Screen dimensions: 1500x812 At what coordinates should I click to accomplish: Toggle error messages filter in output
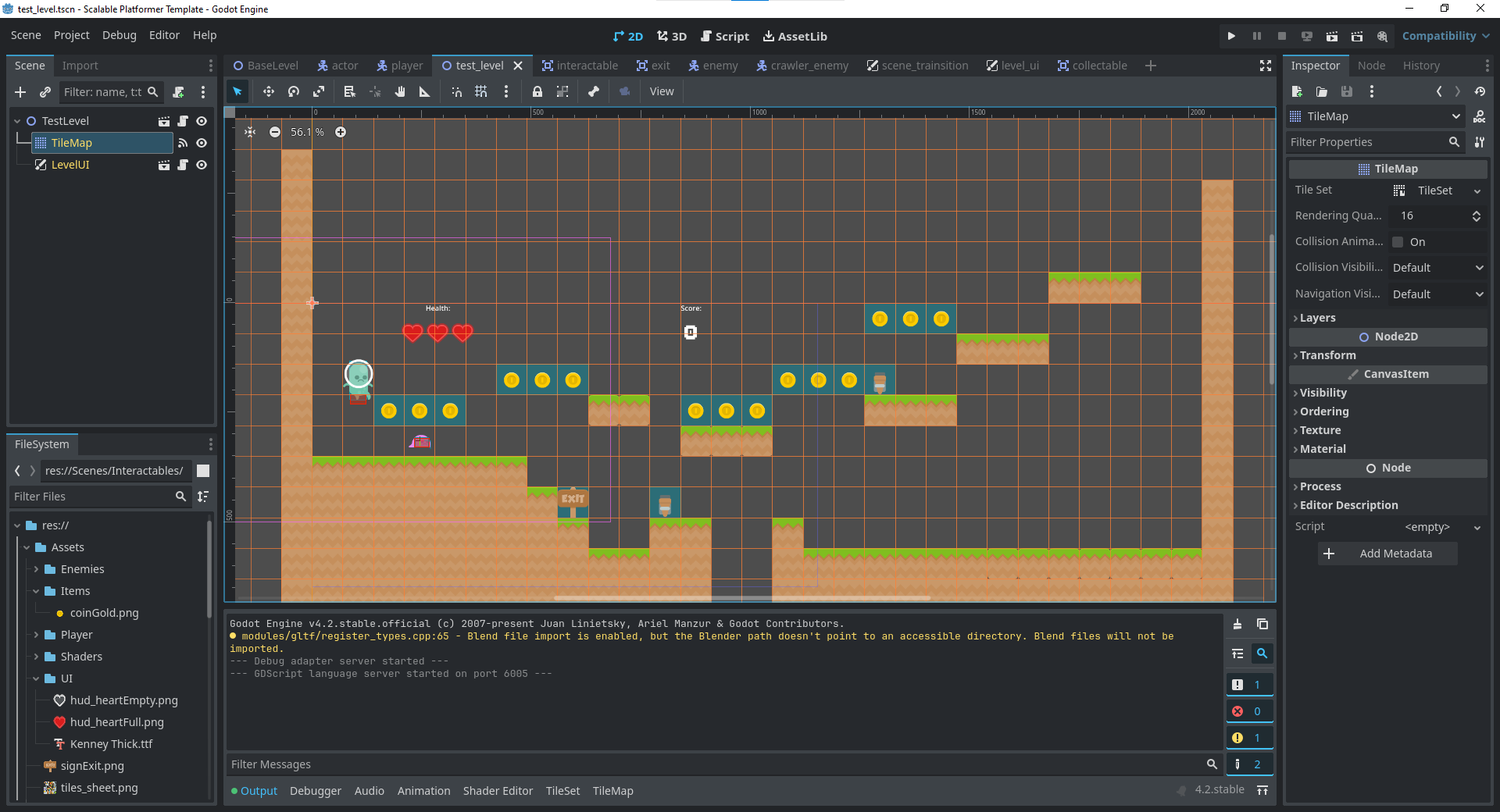click(x=1249, y=711)
